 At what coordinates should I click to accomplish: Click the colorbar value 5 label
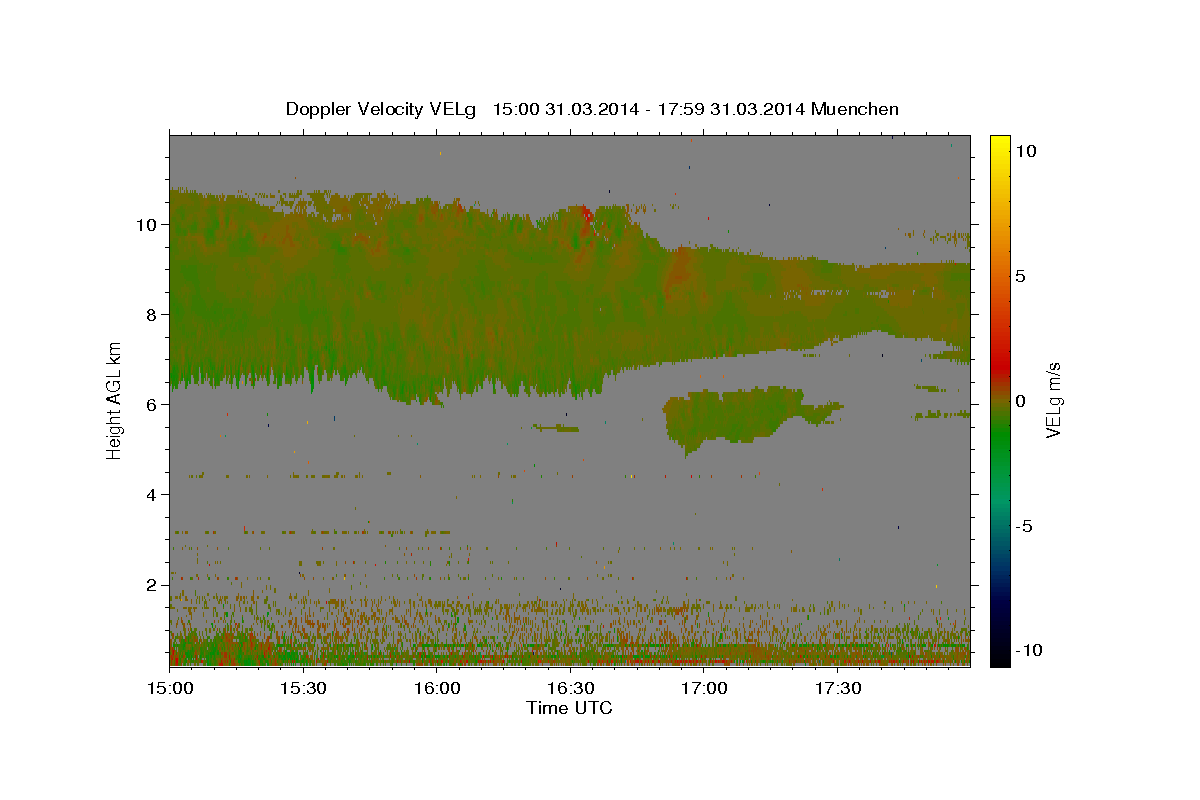coord(1020,275)
